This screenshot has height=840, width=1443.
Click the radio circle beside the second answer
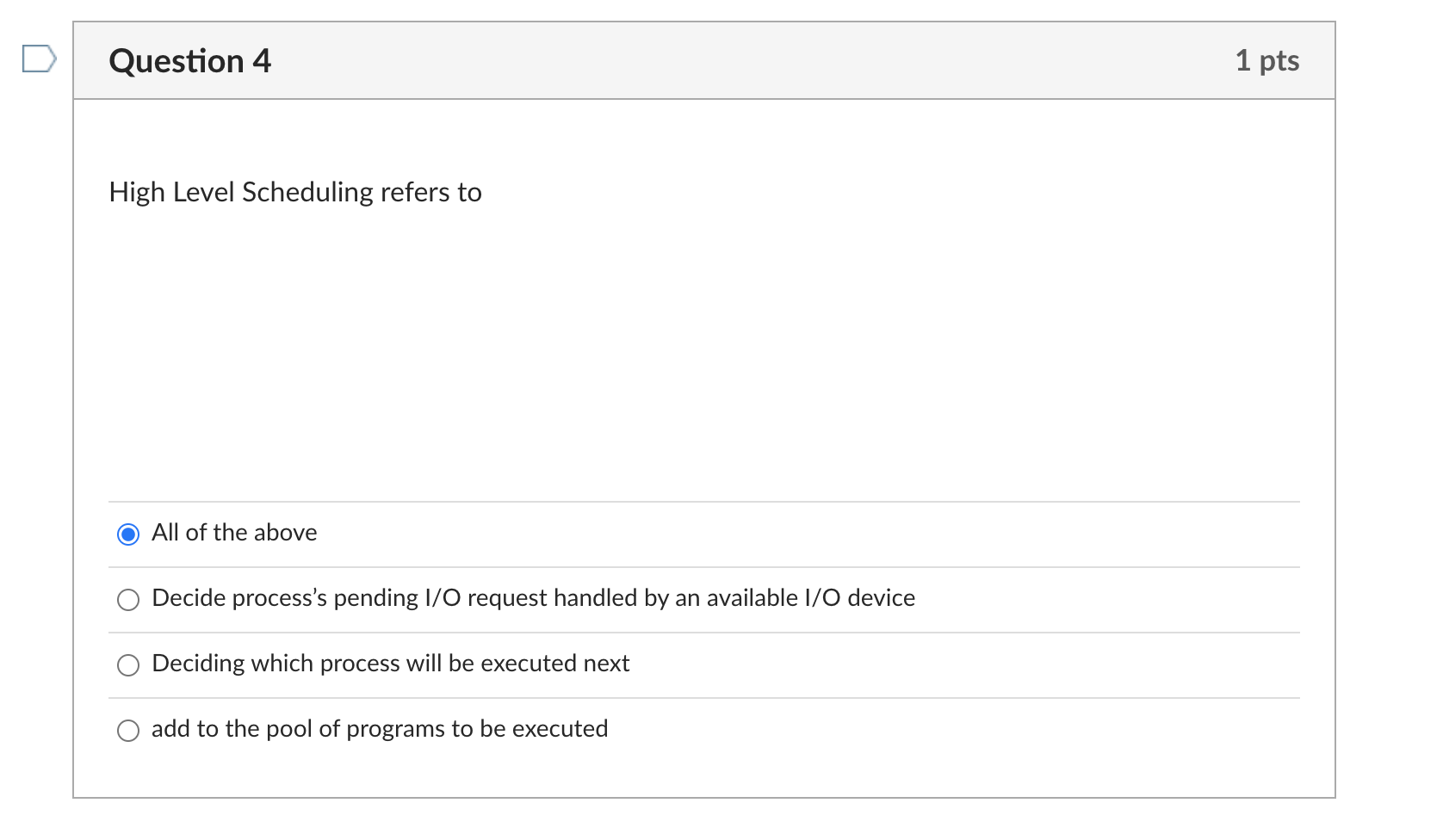128,600
